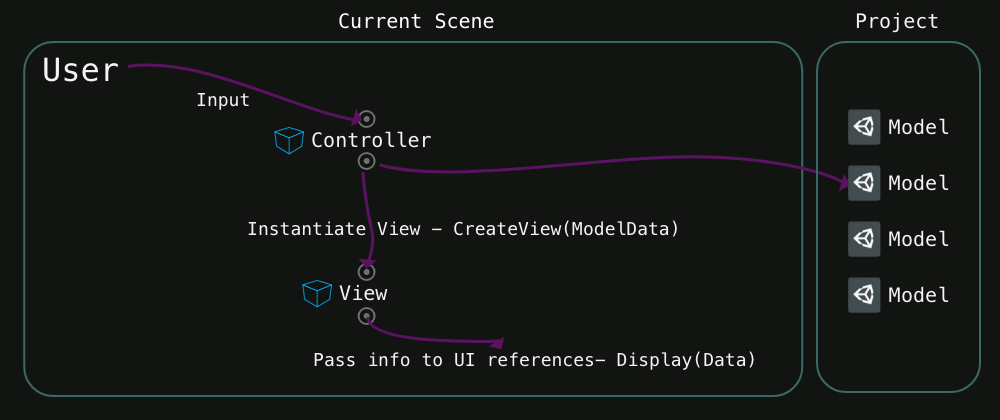Click the blue cube icon beside View
Screen dimensions: 1000x420
tap(316, 293)
